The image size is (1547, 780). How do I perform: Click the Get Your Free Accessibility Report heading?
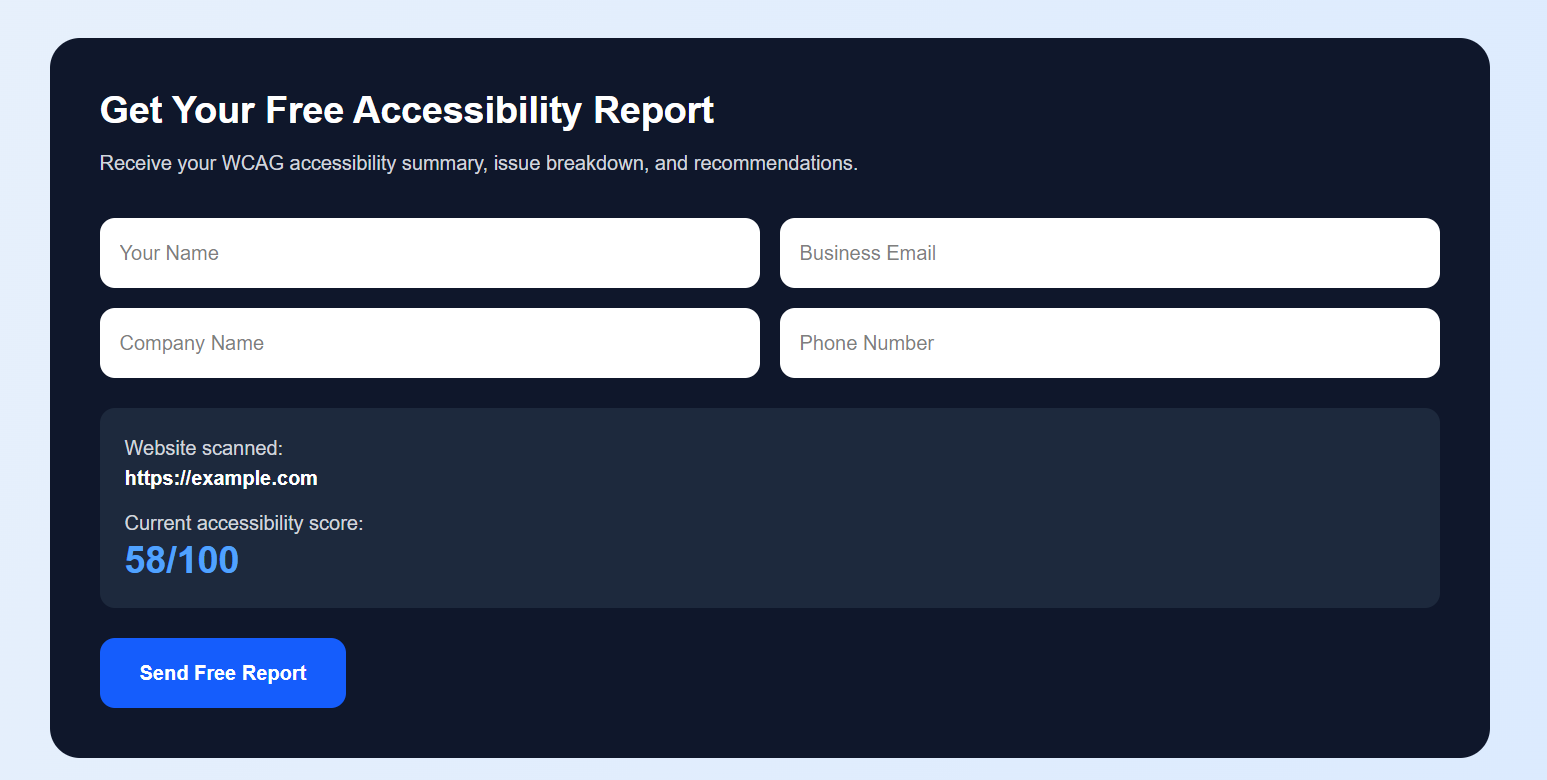pos(407,109)
